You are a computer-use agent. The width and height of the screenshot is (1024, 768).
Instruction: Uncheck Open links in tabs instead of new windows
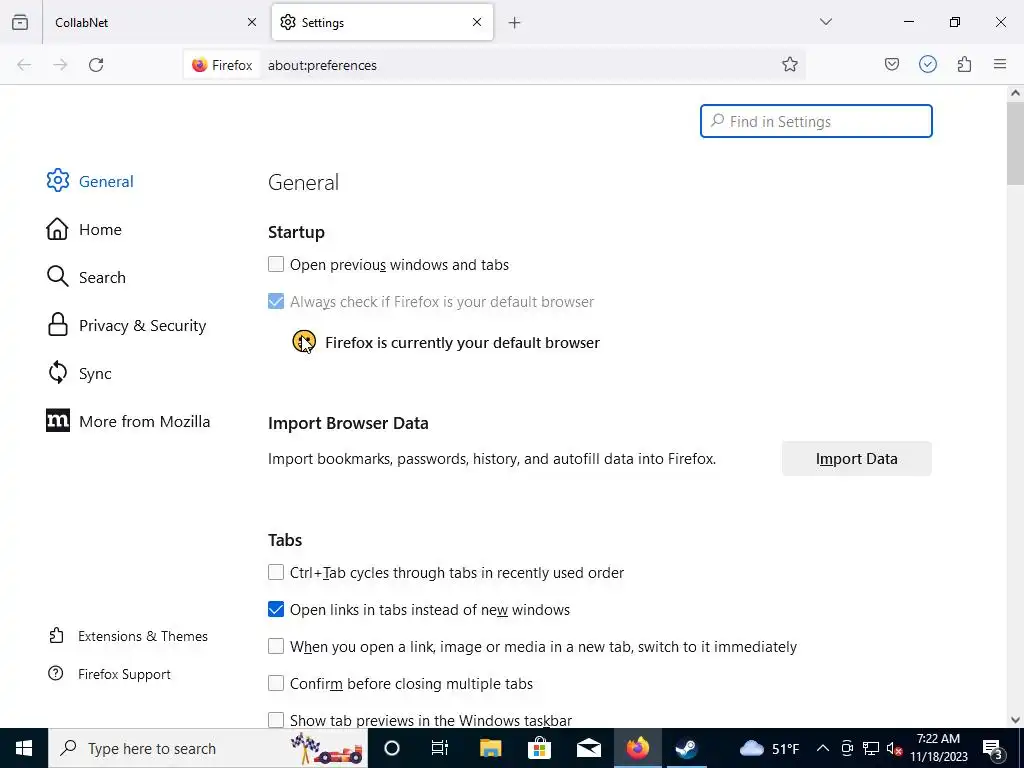[x=276, y=609]
